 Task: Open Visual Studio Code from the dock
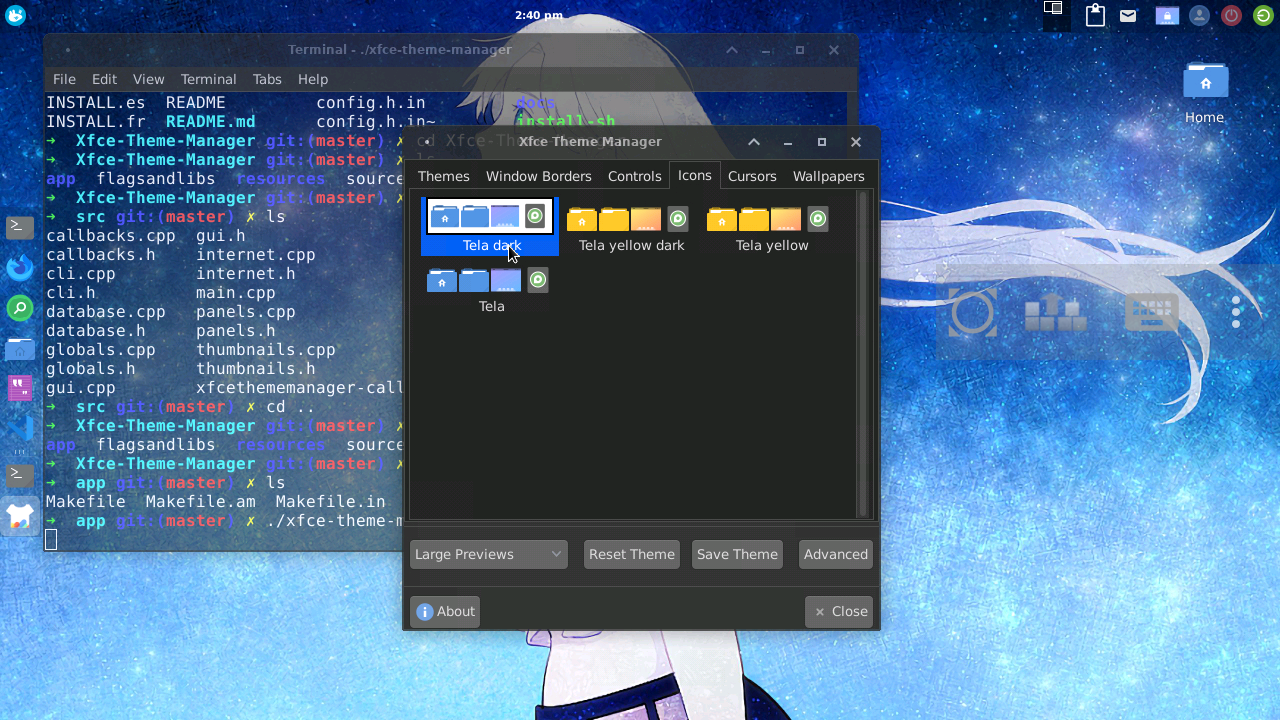[20, 428]
